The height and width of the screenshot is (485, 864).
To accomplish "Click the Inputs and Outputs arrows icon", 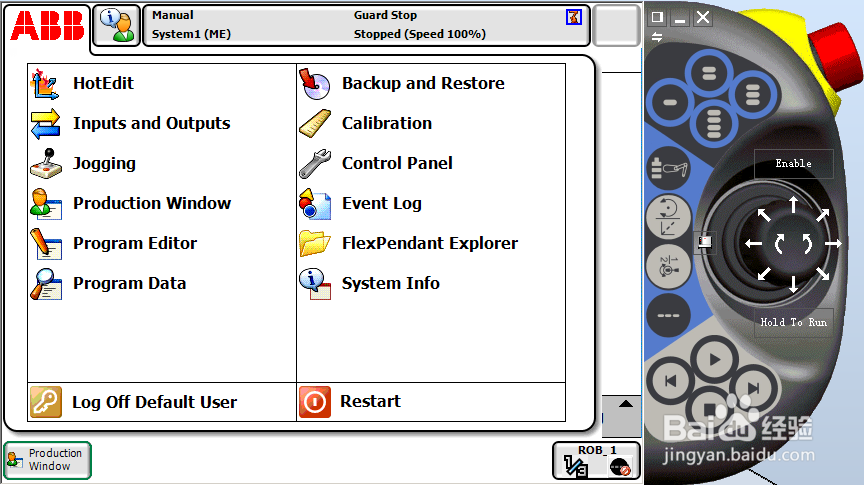I will coord(45,123).
